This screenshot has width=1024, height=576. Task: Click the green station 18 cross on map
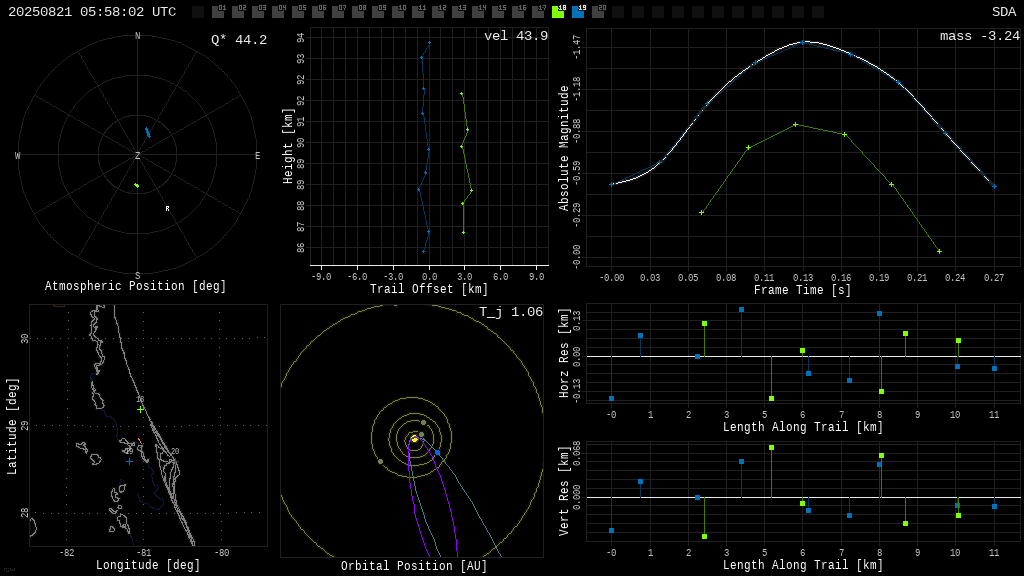click(x=140, y=409)
